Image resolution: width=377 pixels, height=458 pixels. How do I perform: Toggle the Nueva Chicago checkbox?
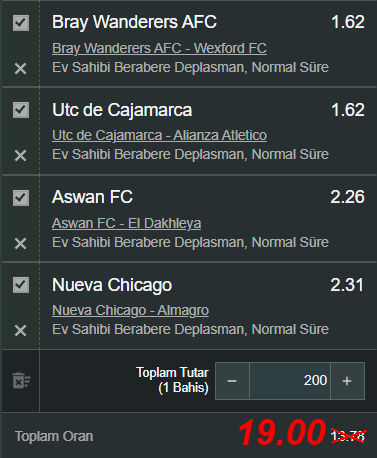click(21, 285)
